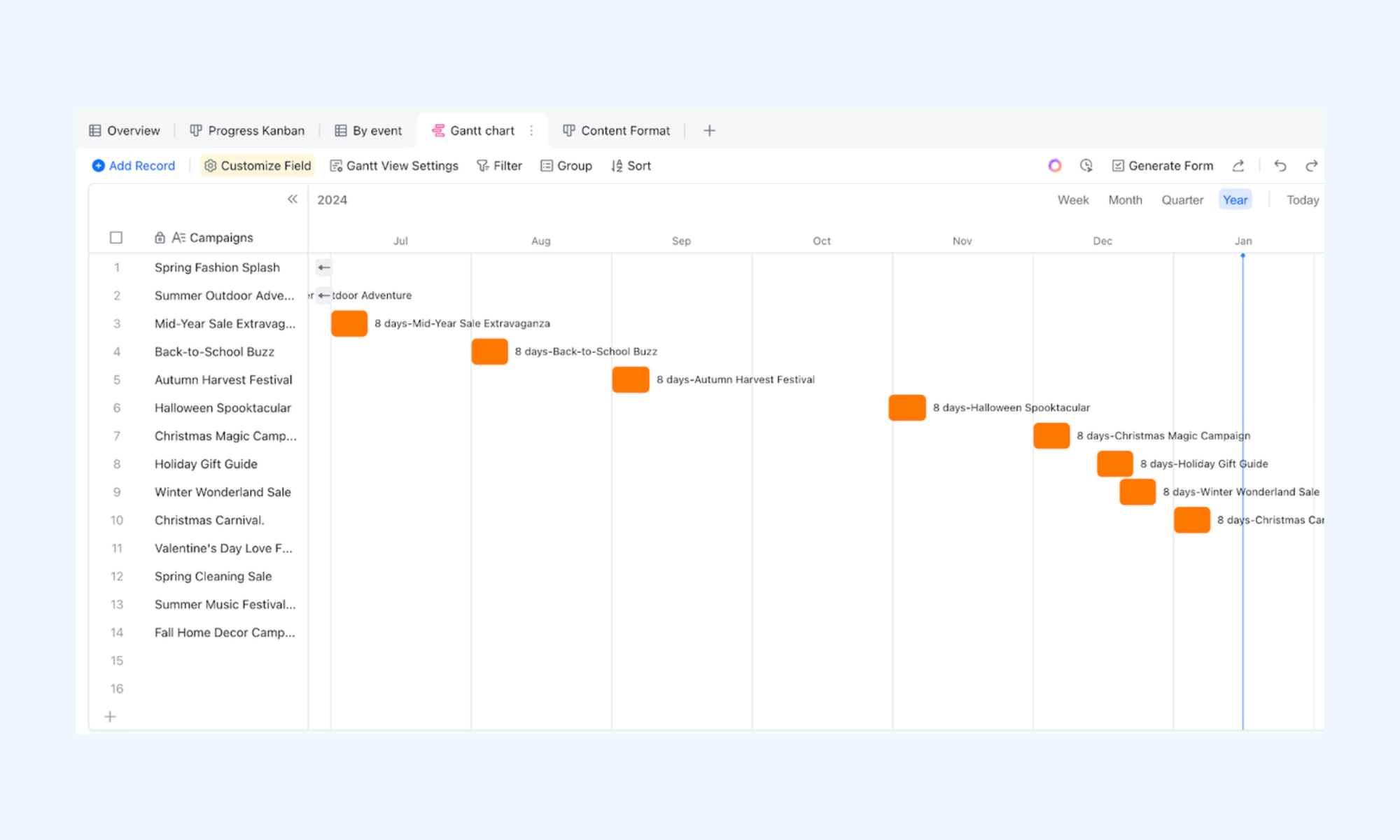Click the undo arrow icon
Screen dimensions: 1400x840
pos(1280,166)
